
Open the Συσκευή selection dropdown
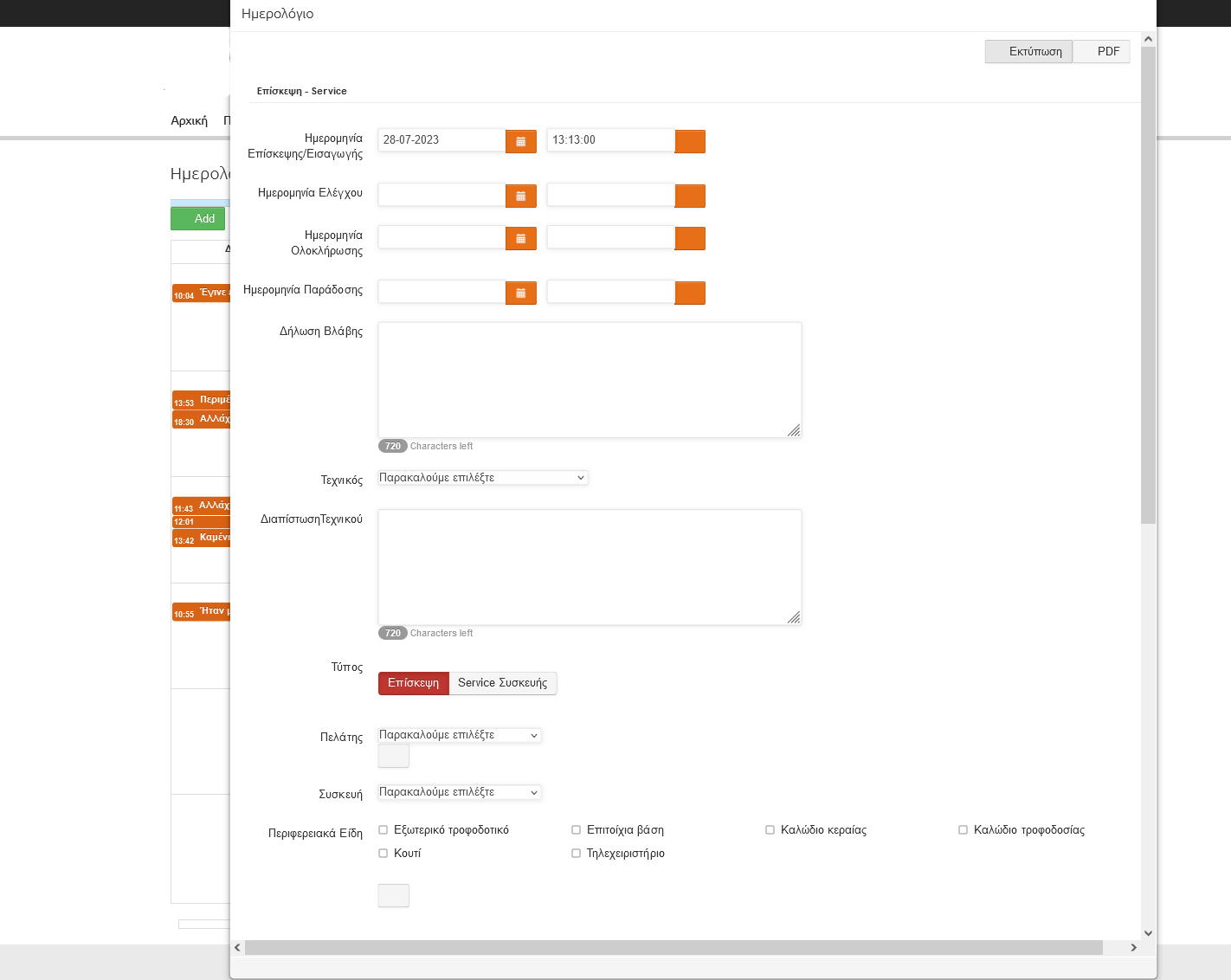tap(460, 792)
